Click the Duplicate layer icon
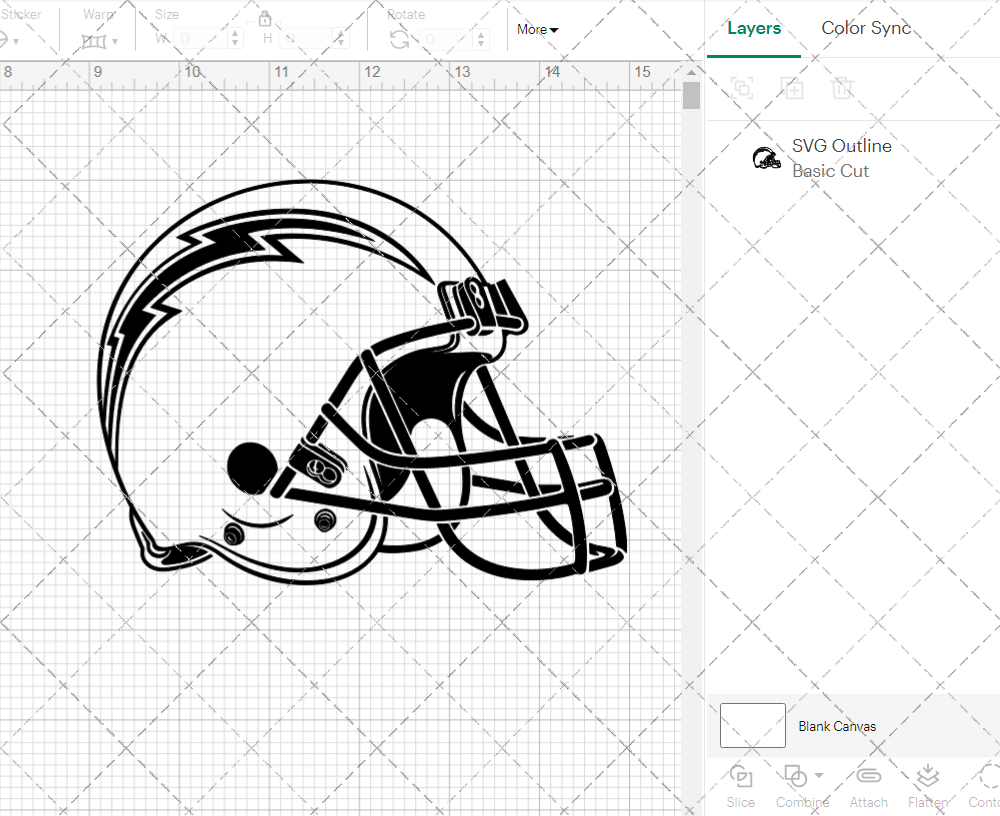This screenshot has width=1000, height=816. [792, 88]
